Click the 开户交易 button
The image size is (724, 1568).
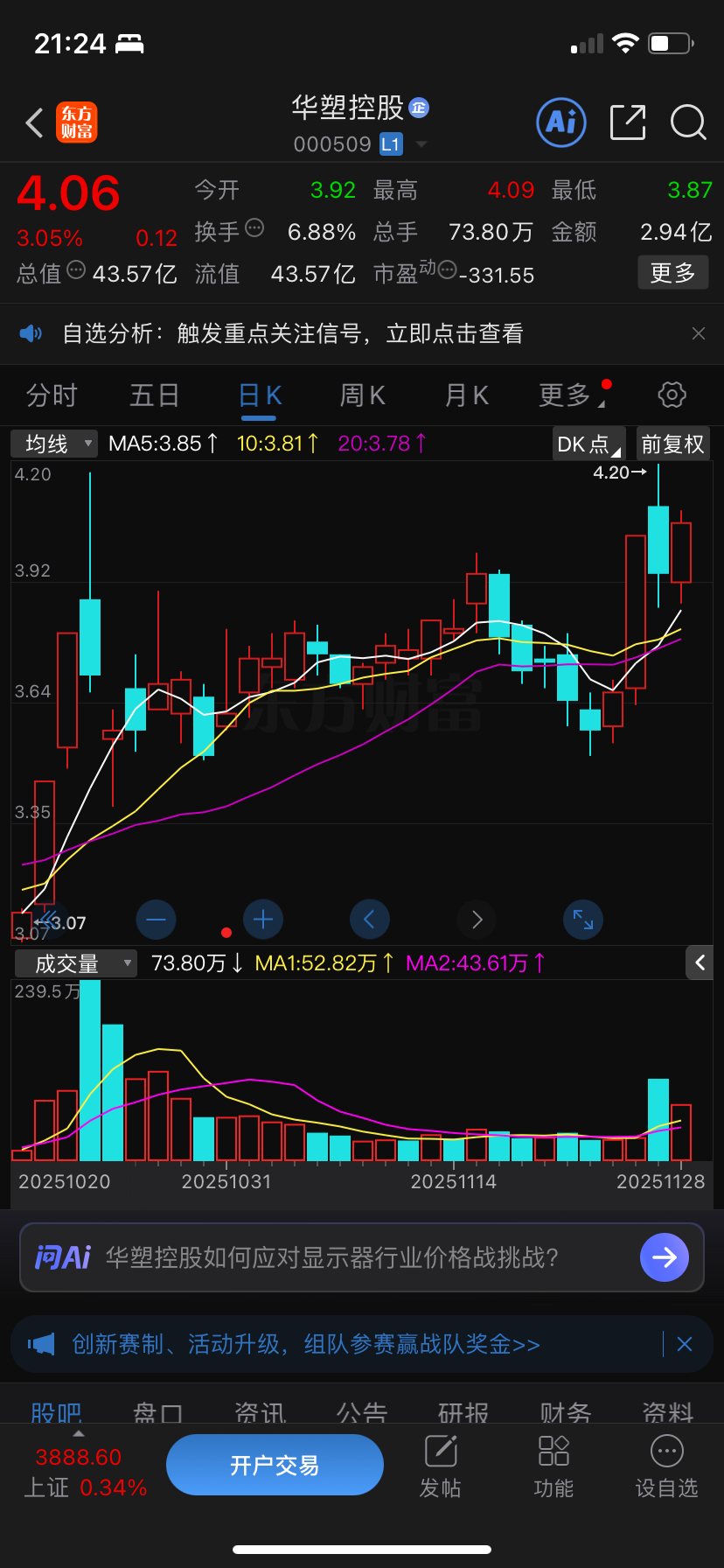pos(275,1465)
